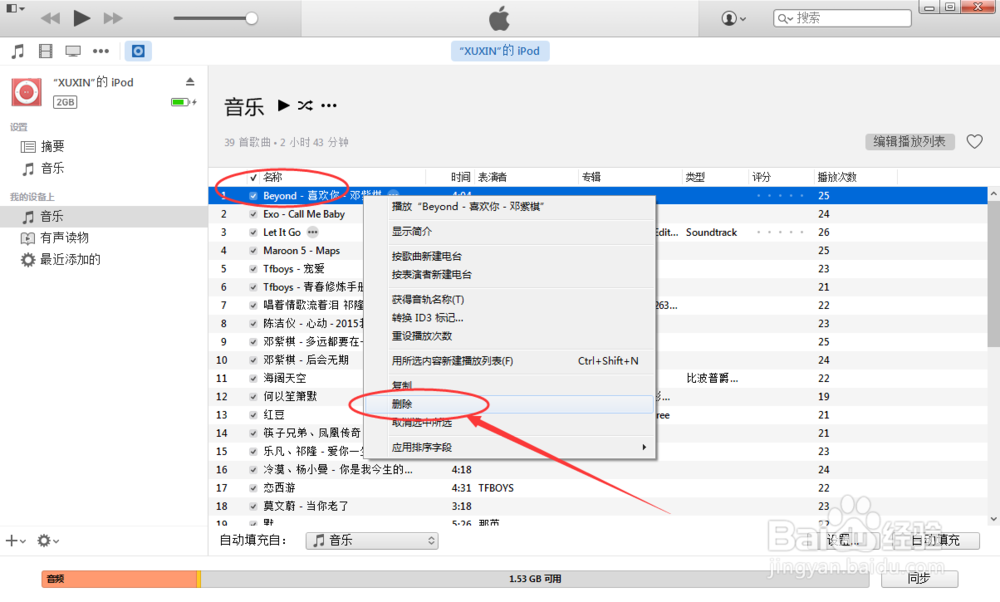This screenshot has width=1000, height=602.
Task: Uncheck Beyond - 喜欢你 song checkbox
Action: click(x=253, y=196)
